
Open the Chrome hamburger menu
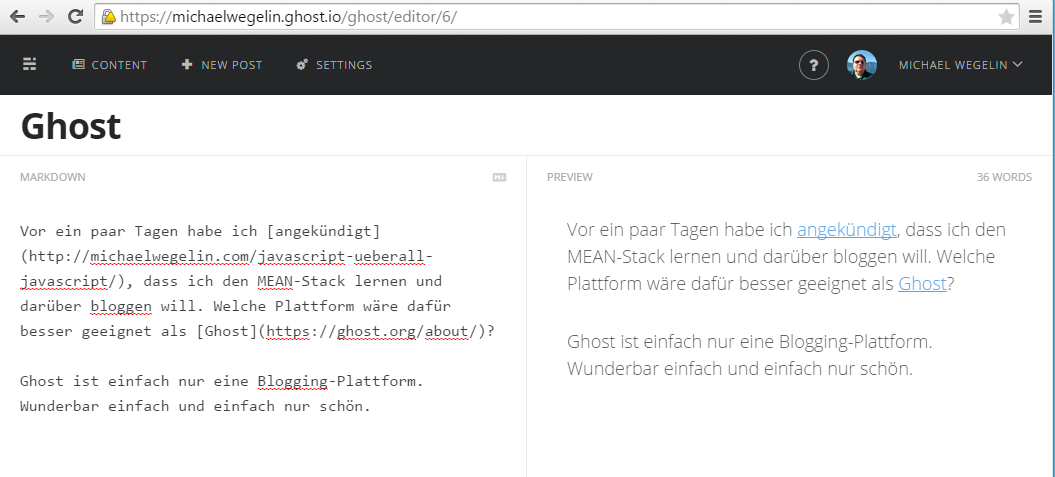click(1035, 17)
